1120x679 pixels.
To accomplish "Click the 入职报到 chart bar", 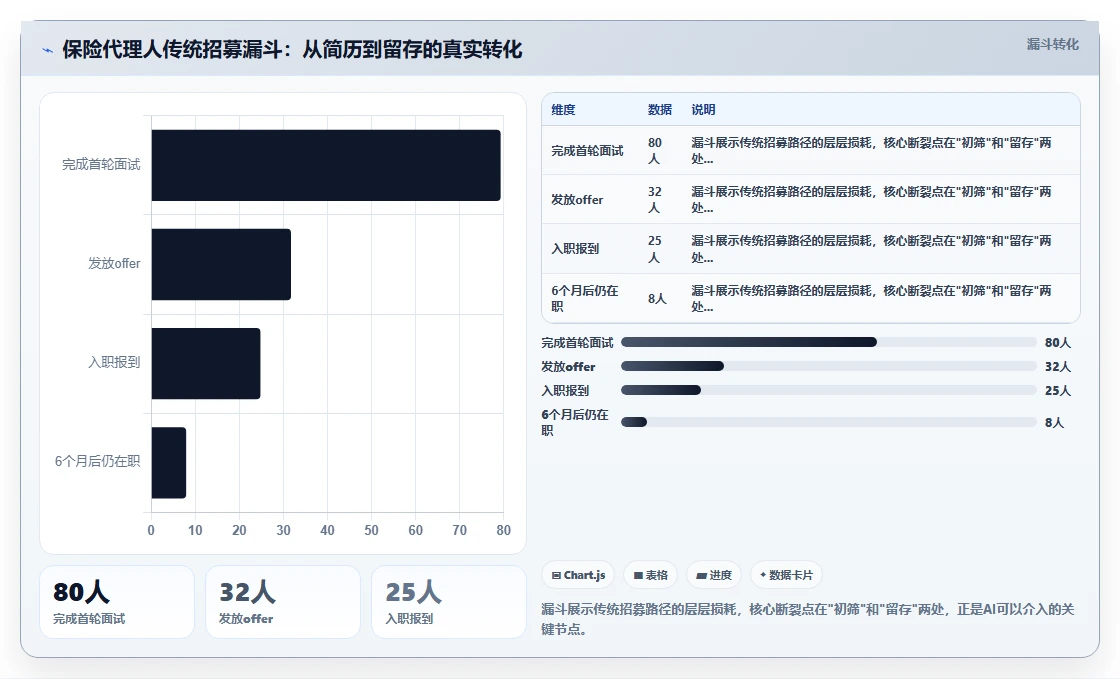I will [x=206, y=363].
